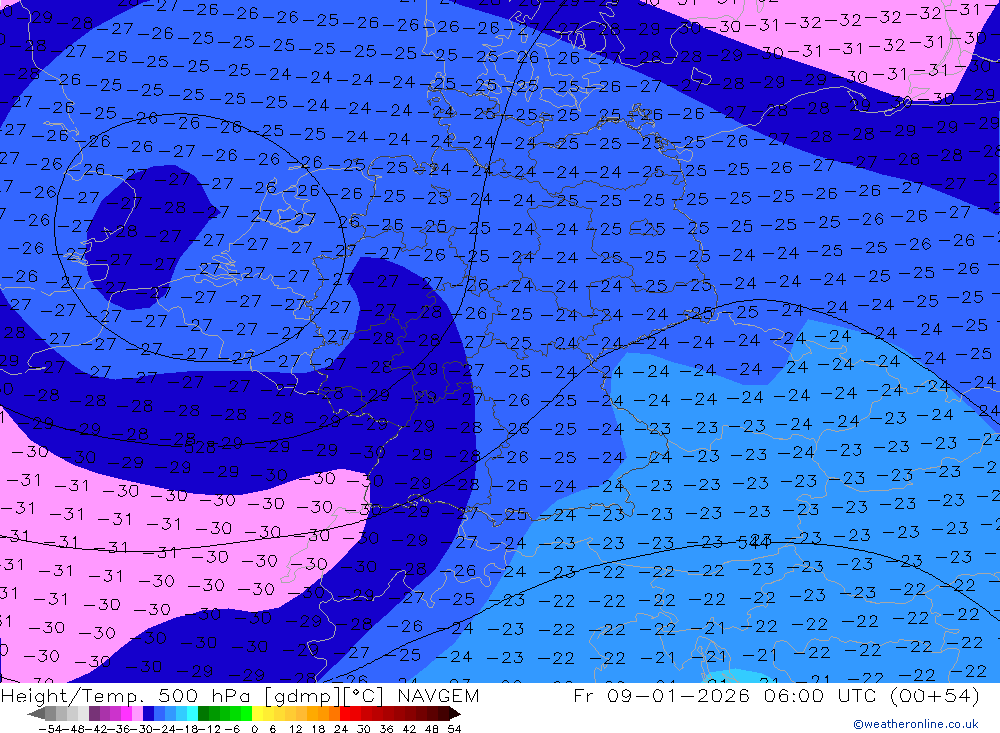Image resolution: width=1000 pixels, height=733 pixels.
Task: Click the right dark arrow of color scale
Action: pos(455,714)
